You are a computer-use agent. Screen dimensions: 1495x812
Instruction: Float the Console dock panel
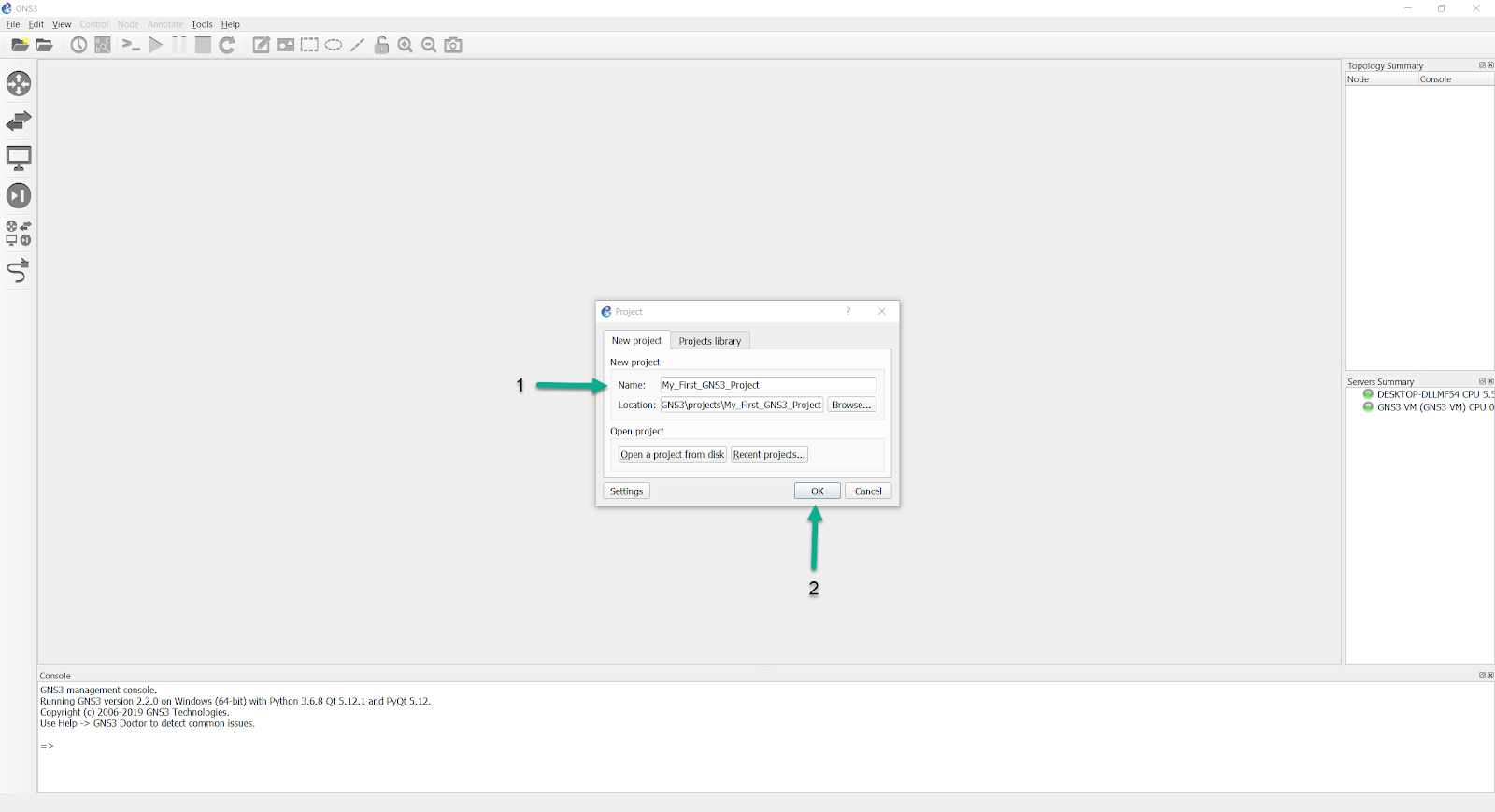[1482, 675]
